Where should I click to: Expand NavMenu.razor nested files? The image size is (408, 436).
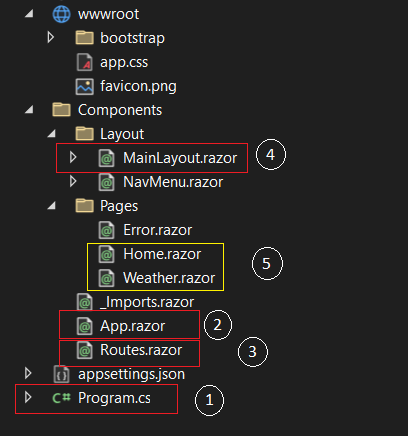pyautogui.click(x=73, y=181)
